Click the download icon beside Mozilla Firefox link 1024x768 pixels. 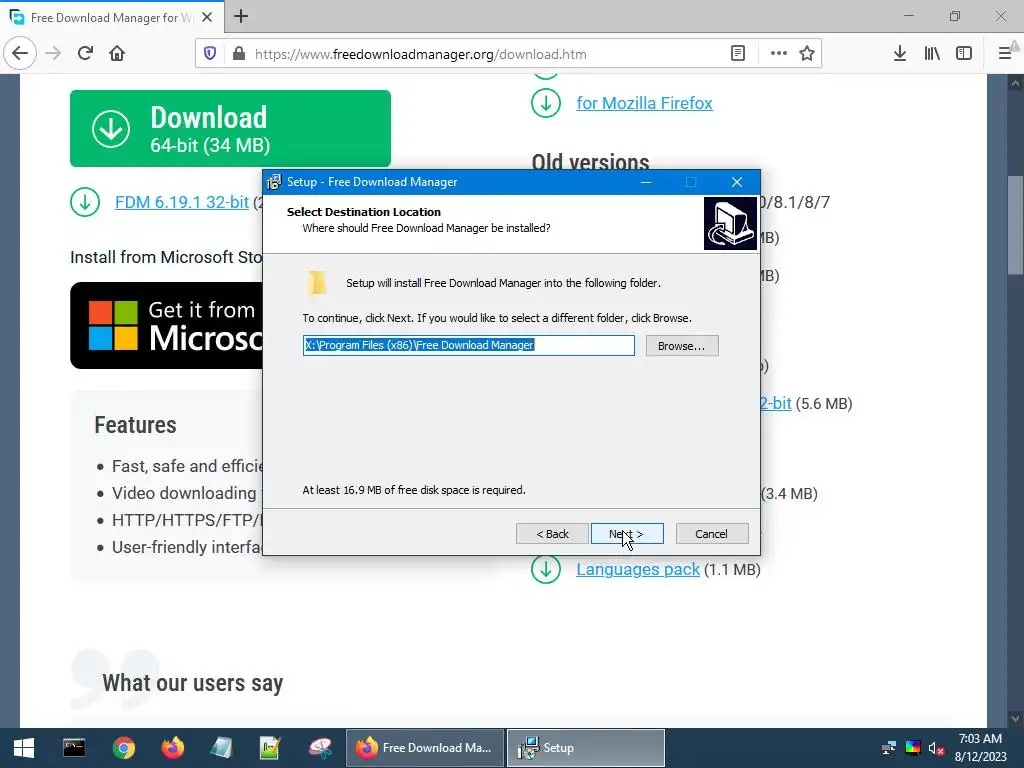point(546,103)
